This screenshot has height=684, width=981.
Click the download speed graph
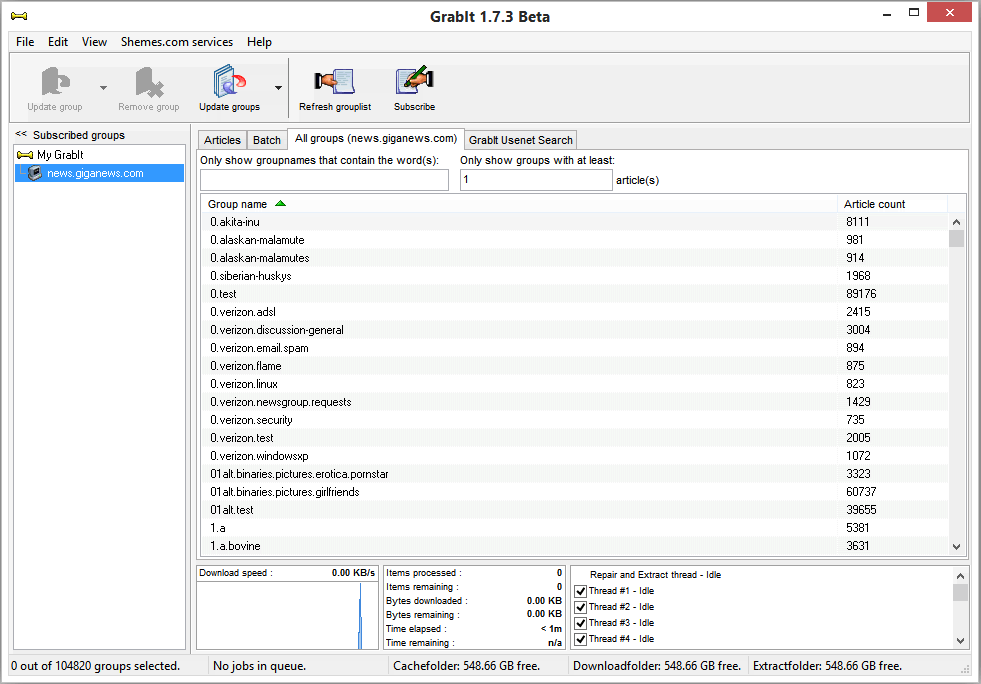288,615
